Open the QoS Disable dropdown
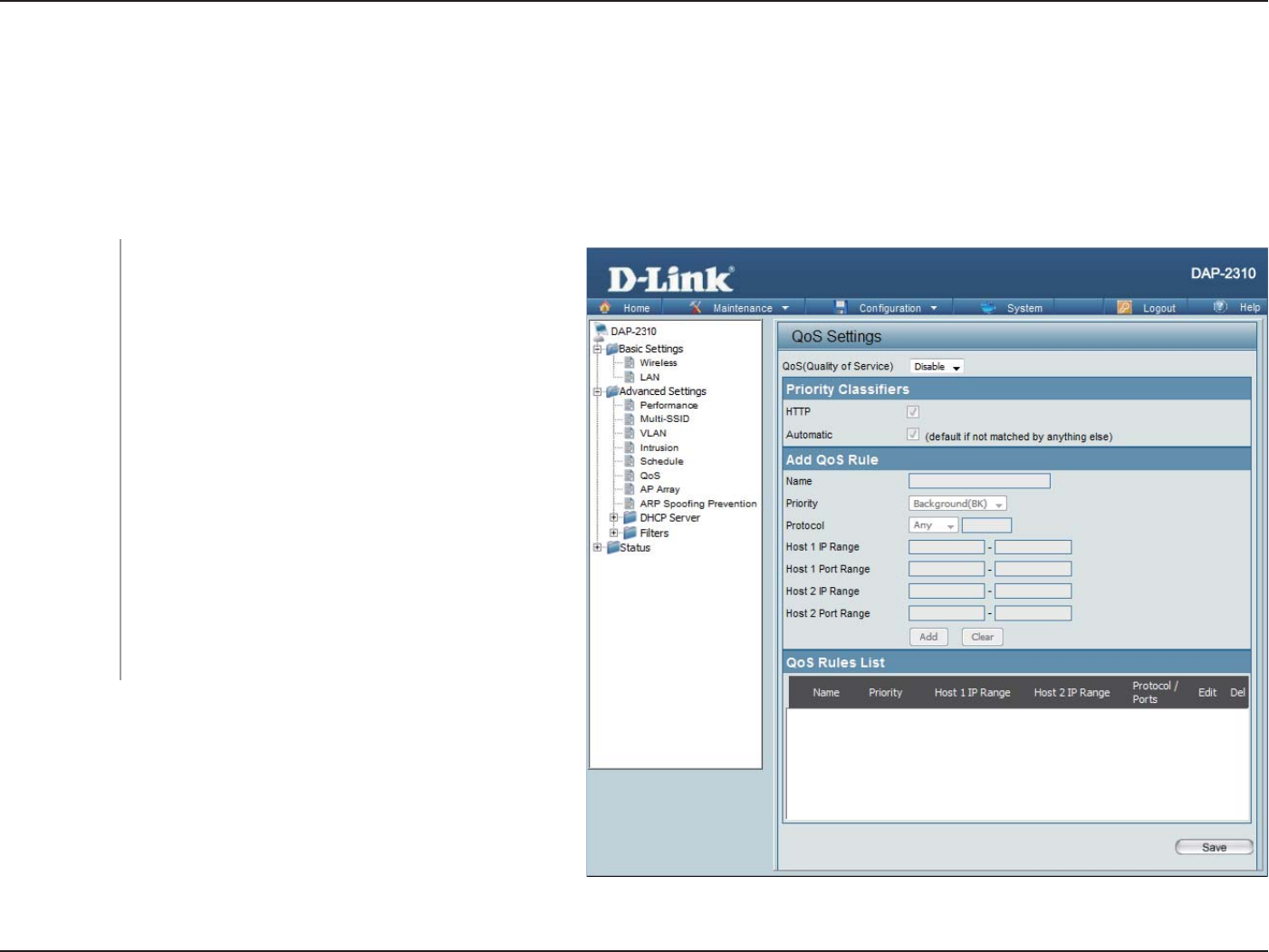1269x952 pixels. (x=937, y=367)
